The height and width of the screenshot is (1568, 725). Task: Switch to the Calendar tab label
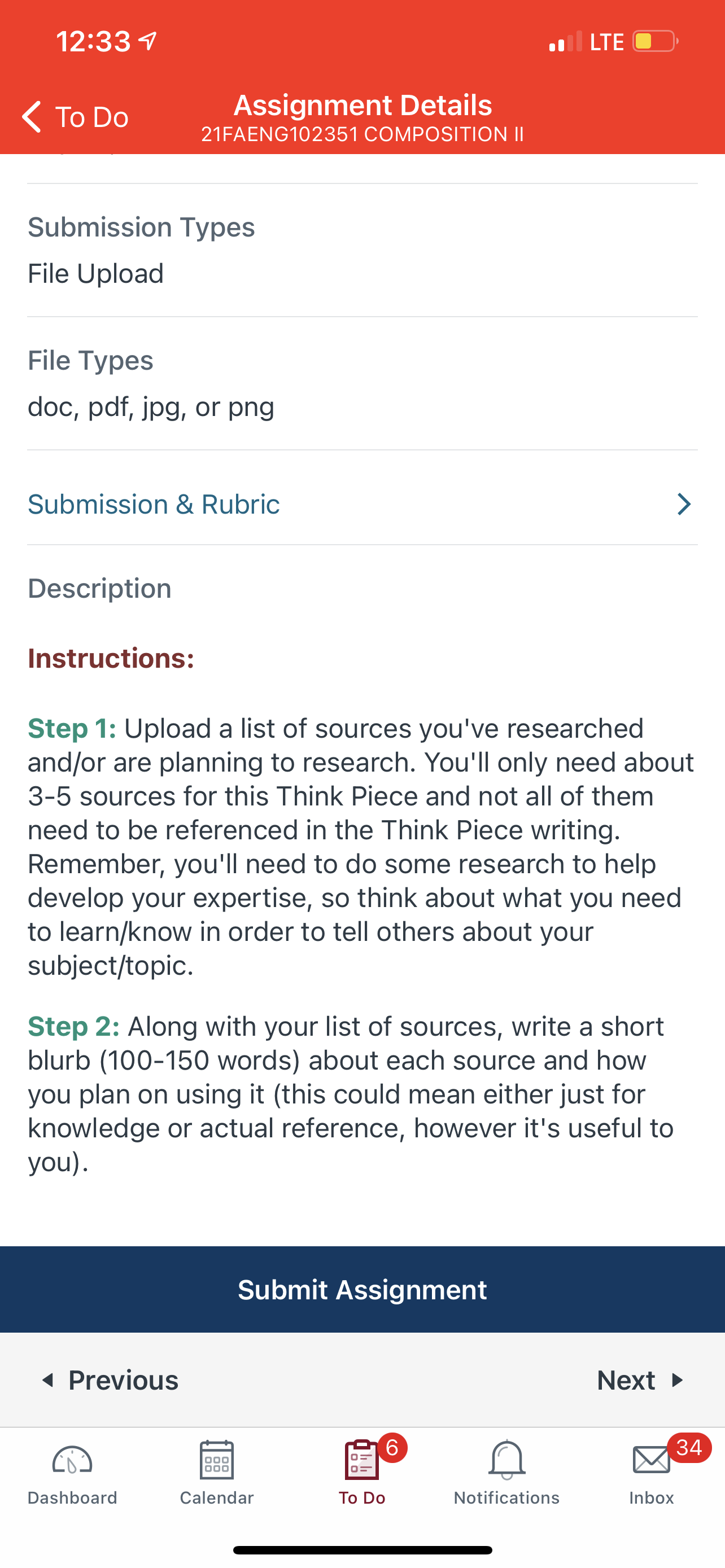[x=217, y=1497]
